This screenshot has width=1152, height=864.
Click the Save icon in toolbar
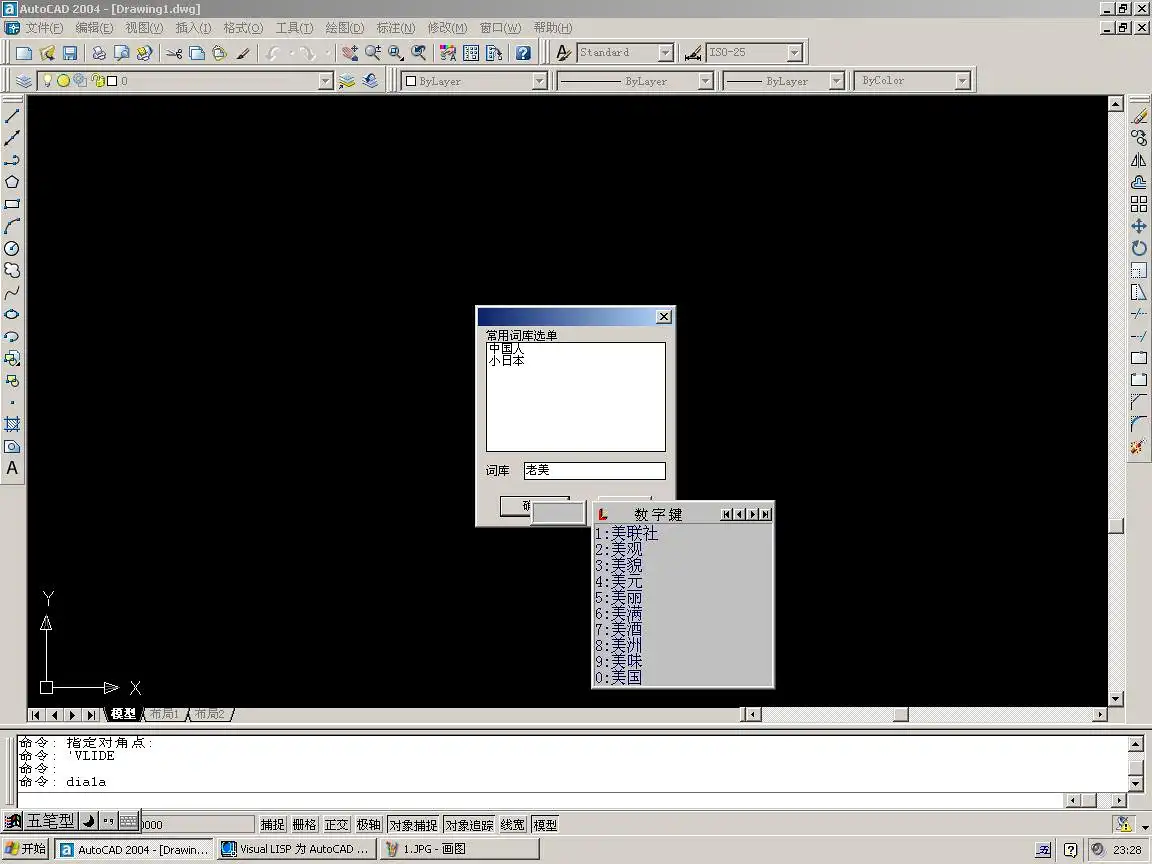(70, 53)
